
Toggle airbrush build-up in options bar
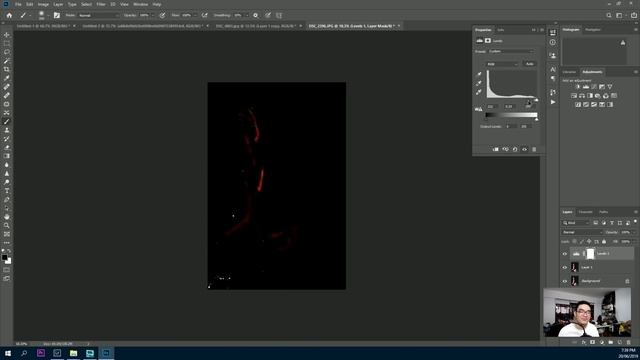pyautogui.click(x=204, y=15)
